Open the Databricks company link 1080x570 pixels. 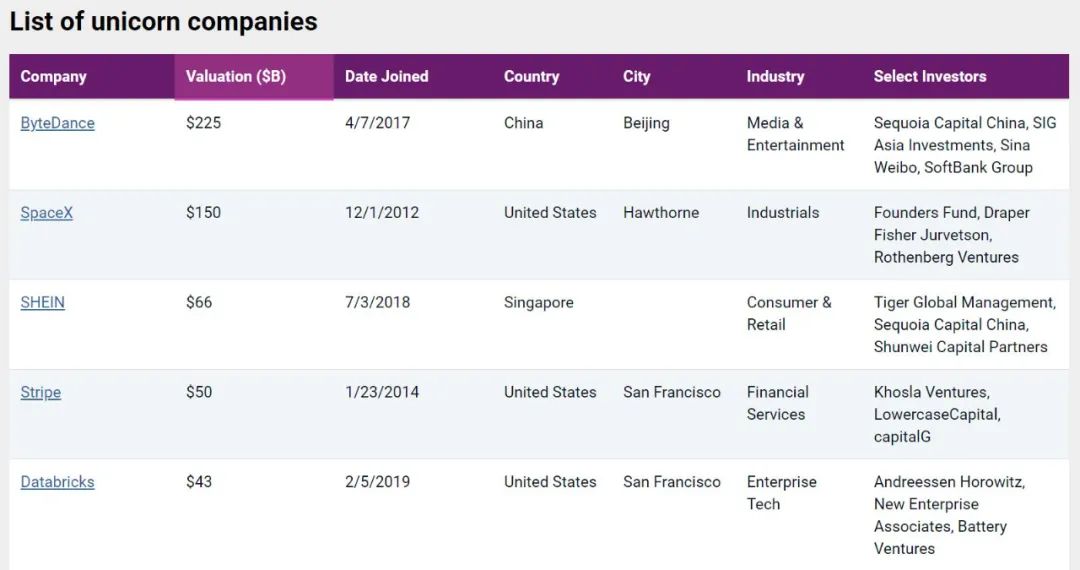pos(57,482)
